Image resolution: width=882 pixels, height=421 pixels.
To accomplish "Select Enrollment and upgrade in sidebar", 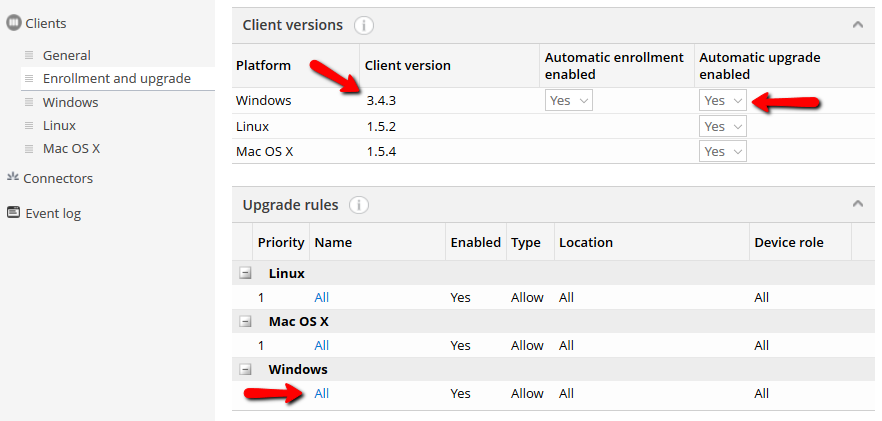I will [116, 78].
